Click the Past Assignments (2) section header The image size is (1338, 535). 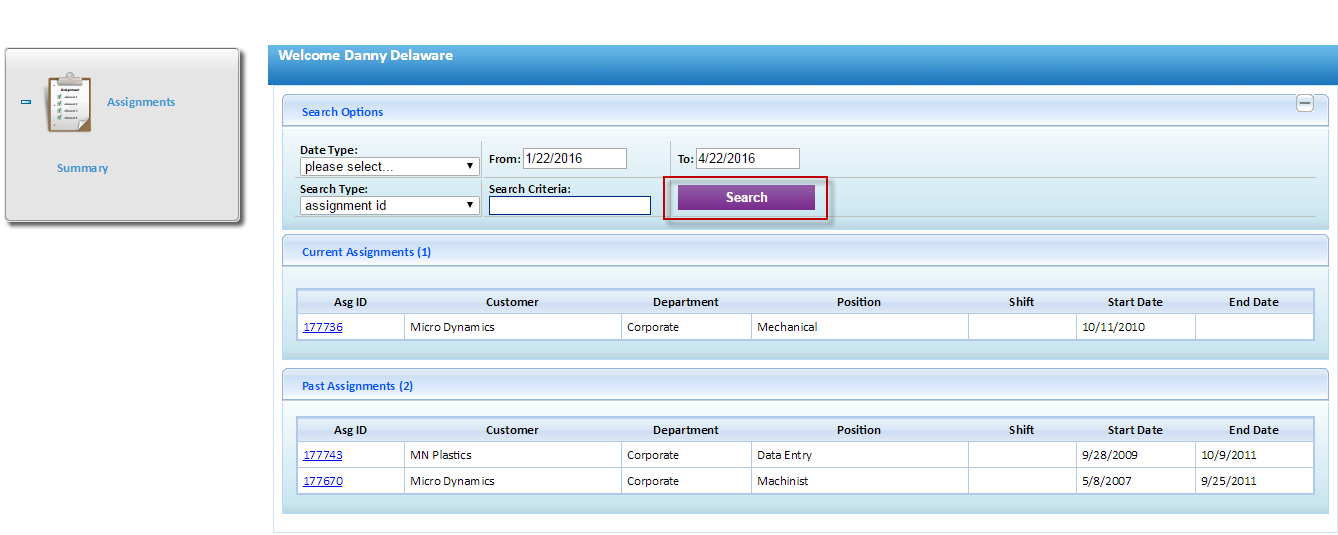pos(357,386)
